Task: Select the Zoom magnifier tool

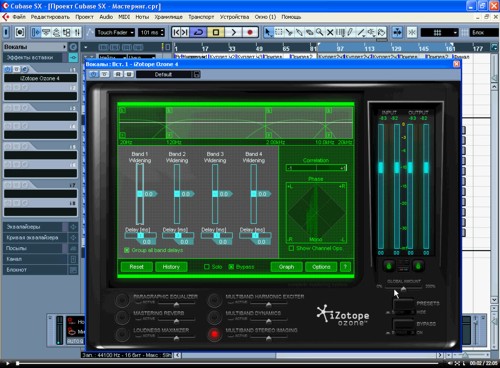Action: (x=320, y=32)
